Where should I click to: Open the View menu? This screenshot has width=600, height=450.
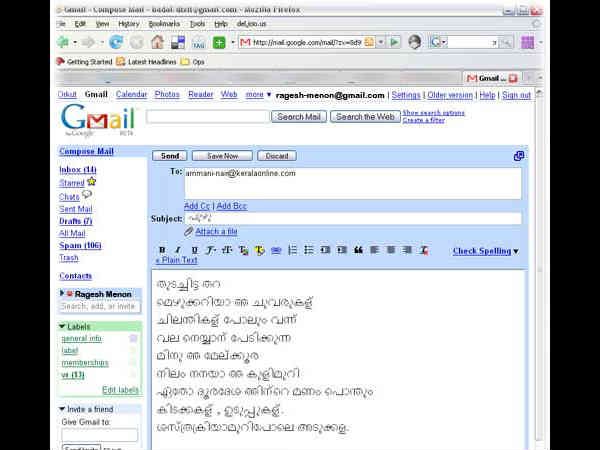click(102, 24)
